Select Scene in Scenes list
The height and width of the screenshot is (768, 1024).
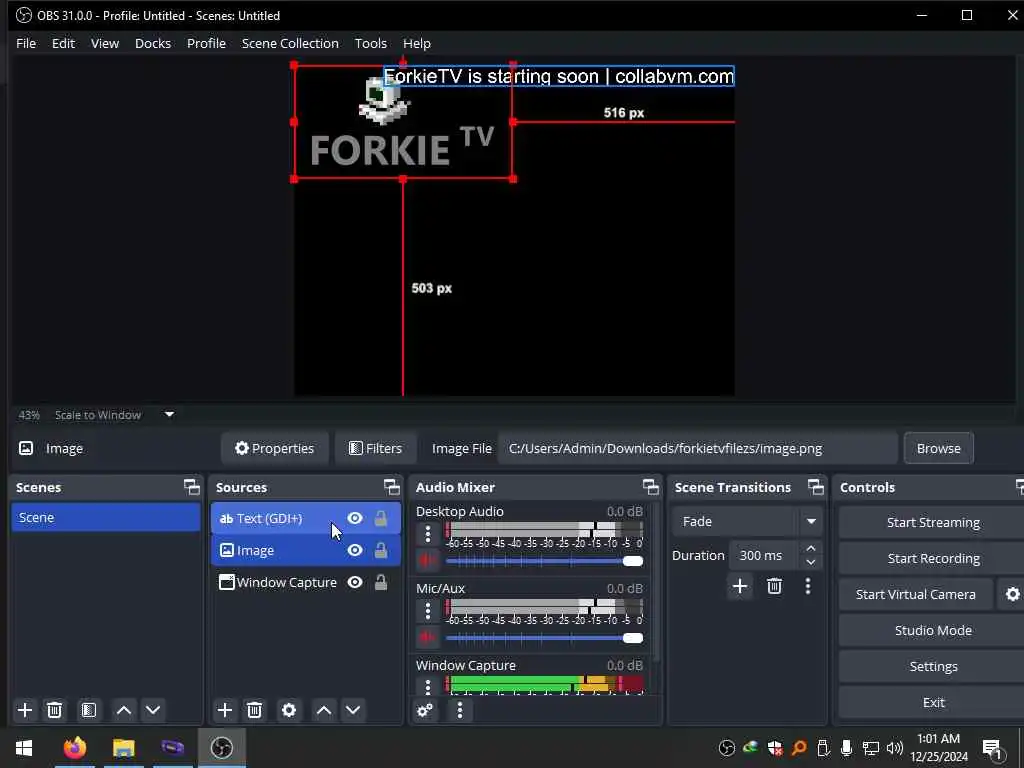click(x=106, y=517)
